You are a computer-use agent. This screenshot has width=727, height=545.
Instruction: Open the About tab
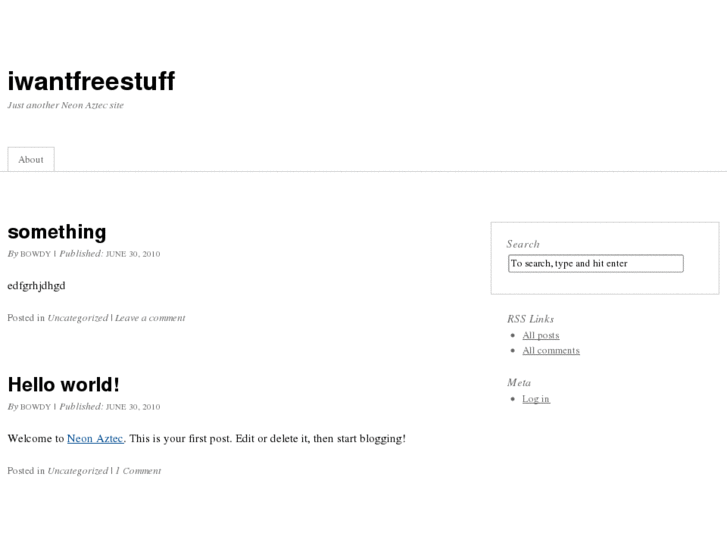click(31, 159)
